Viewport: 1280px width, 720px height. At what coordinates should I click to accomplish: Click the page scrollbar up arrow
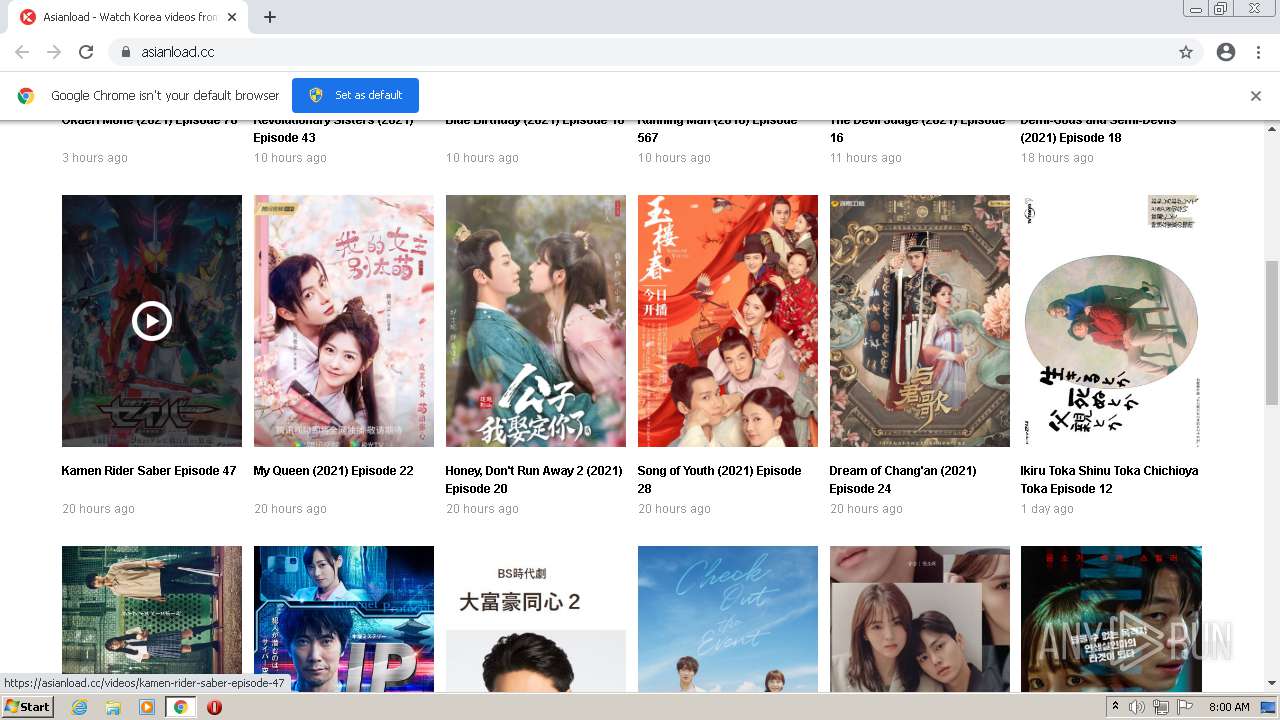coord(1272,128)
